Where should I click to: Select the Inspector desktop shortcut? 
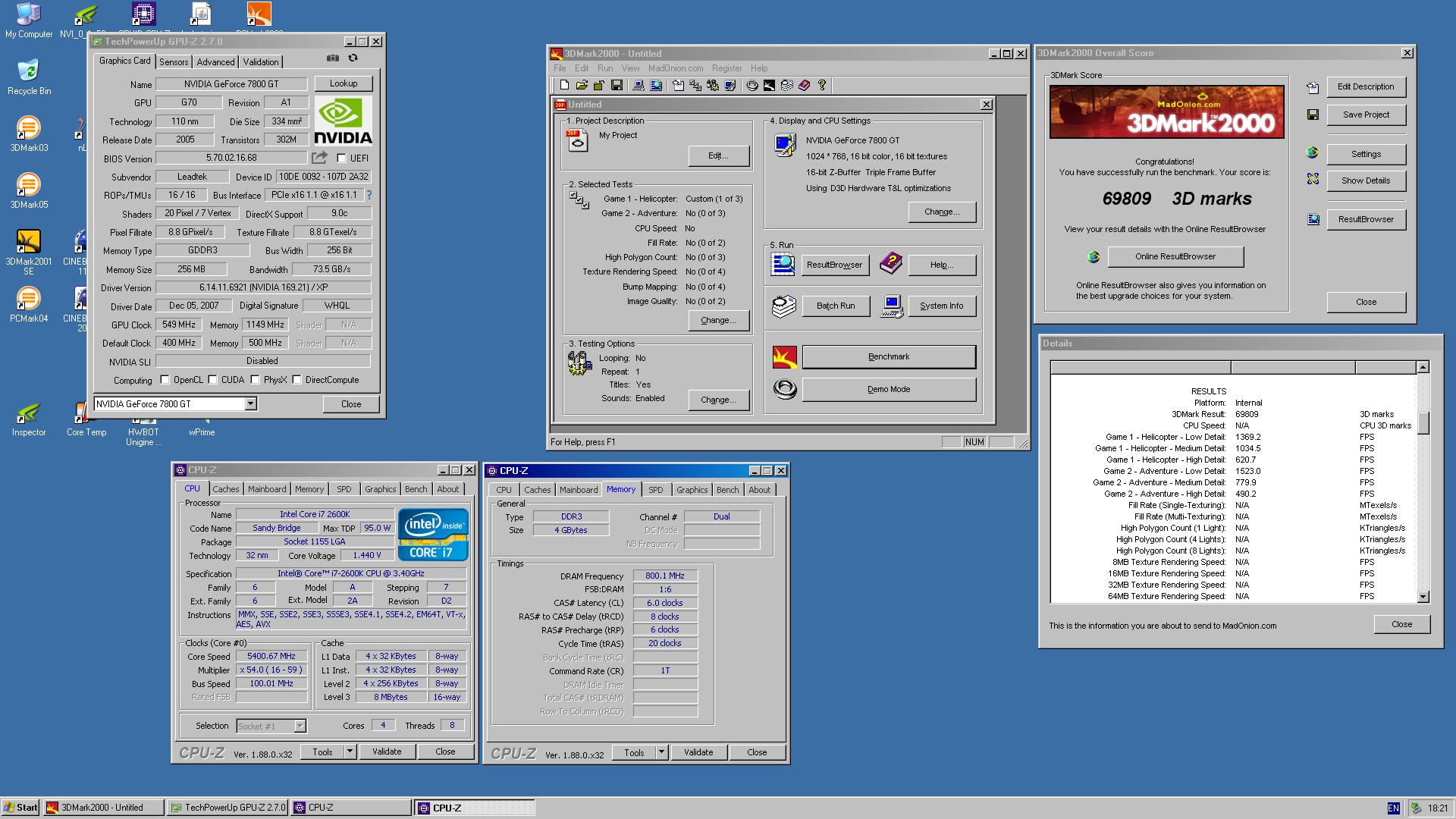tap(29, 419)
